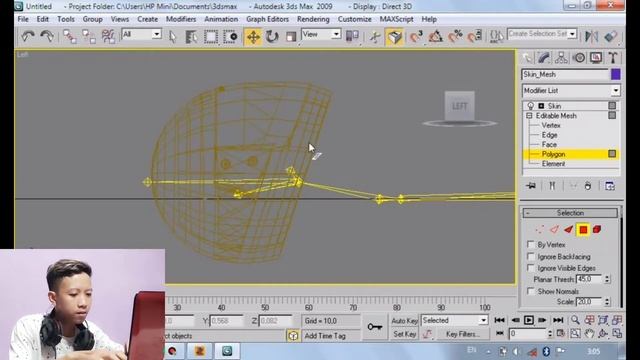The height and width of the screenshot is (360, 640).
Task: Open the Rendering menu
Action: [x=313, y=19]
